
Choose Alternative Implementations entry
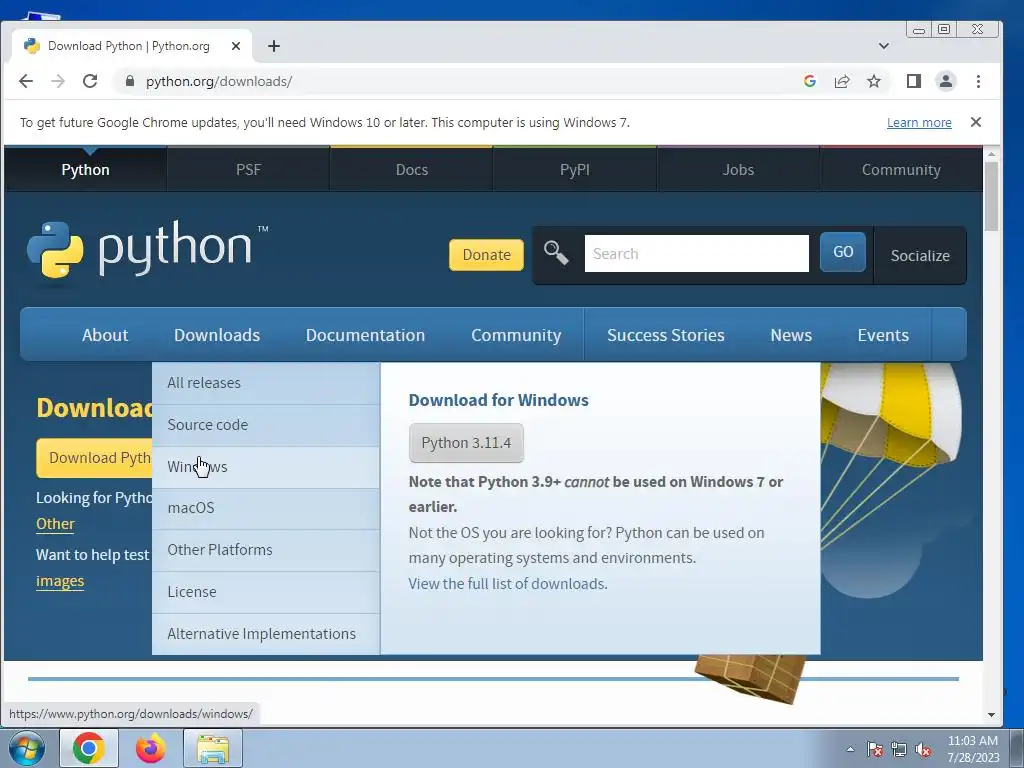pos(266,633)
